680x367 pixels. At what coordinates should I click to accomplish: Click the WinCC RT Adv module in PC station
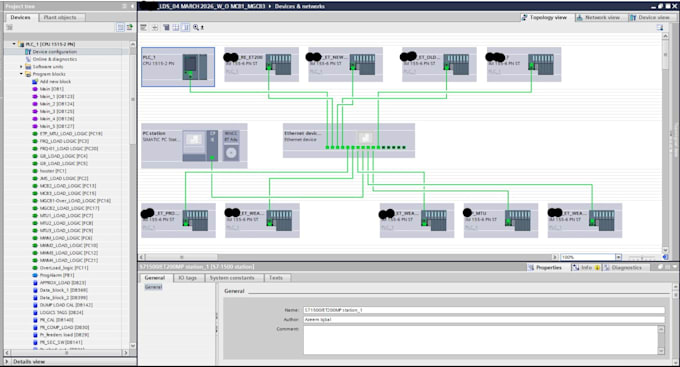point(231,146)
